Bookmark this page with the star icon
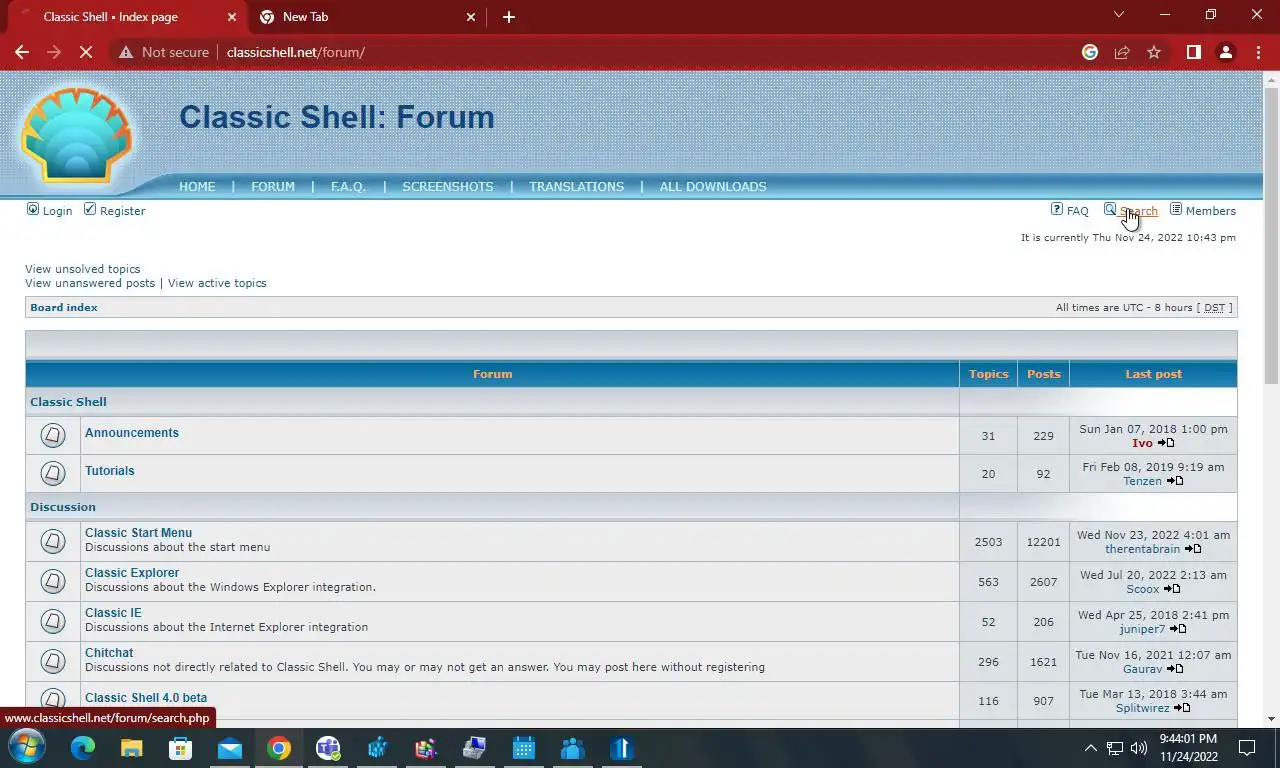The image size is (1280, 768). [x=1154, y=52]
